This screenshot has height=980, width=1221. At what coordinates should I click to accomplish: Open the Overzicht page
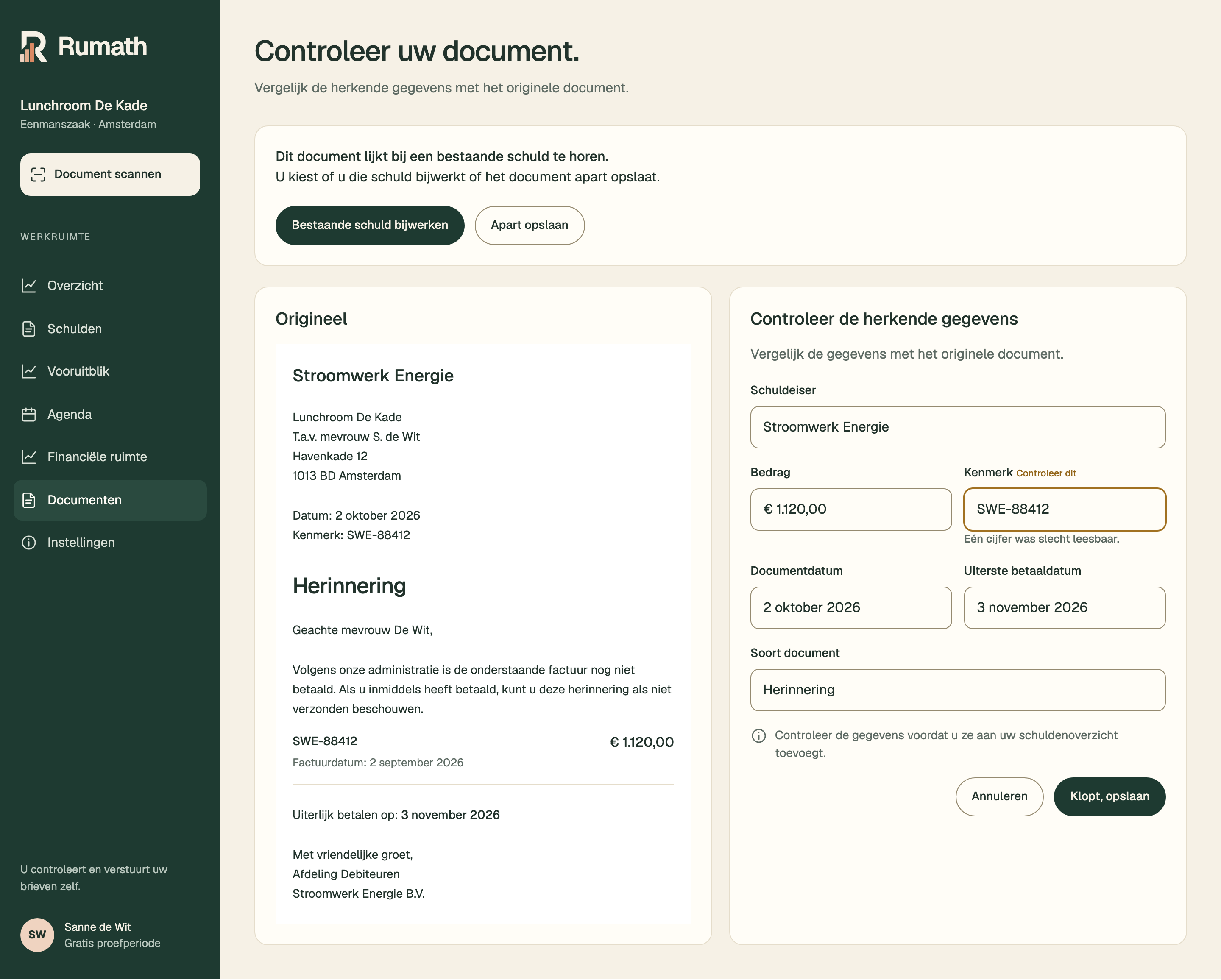tap(110, 285)
